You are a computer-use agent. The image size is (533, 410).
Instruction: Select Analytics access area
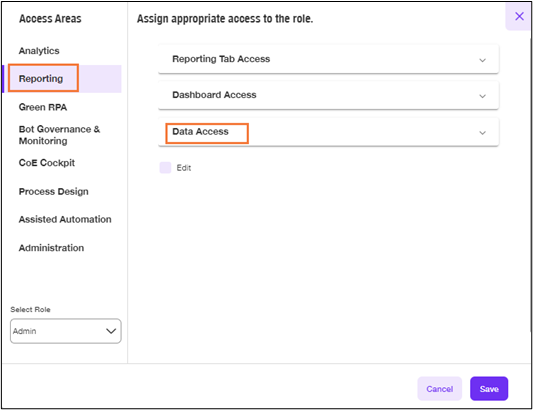point(39,51)
